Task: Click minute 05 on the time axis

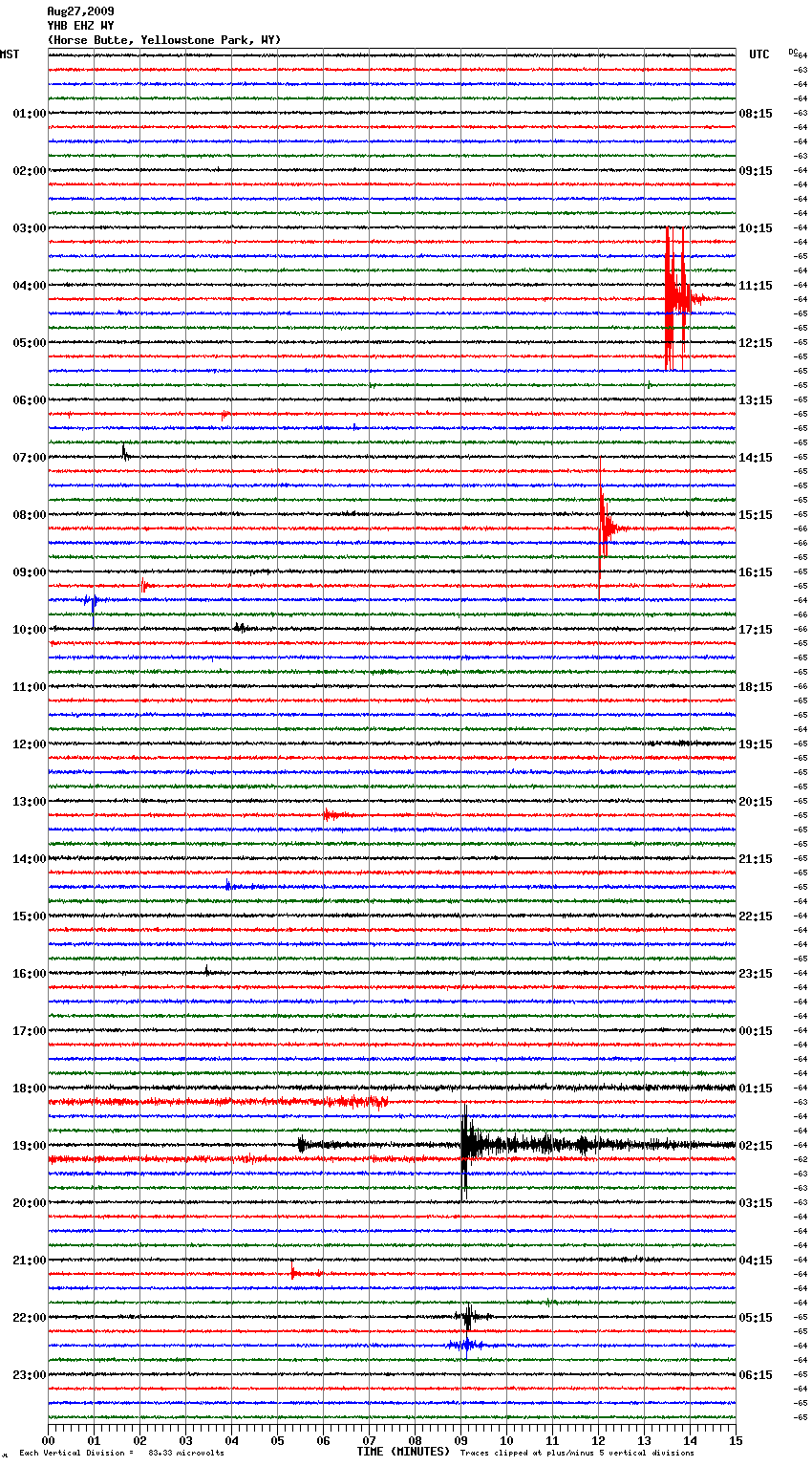Action: (x=277, y=1440)
